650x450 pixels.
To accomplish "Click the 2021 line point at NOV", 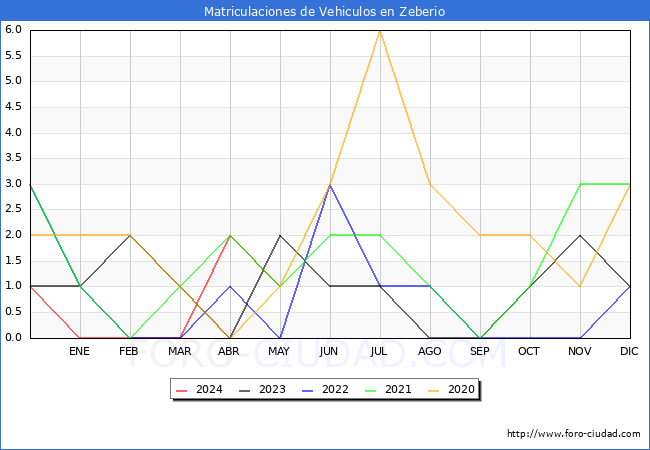I will click(580, 184).
